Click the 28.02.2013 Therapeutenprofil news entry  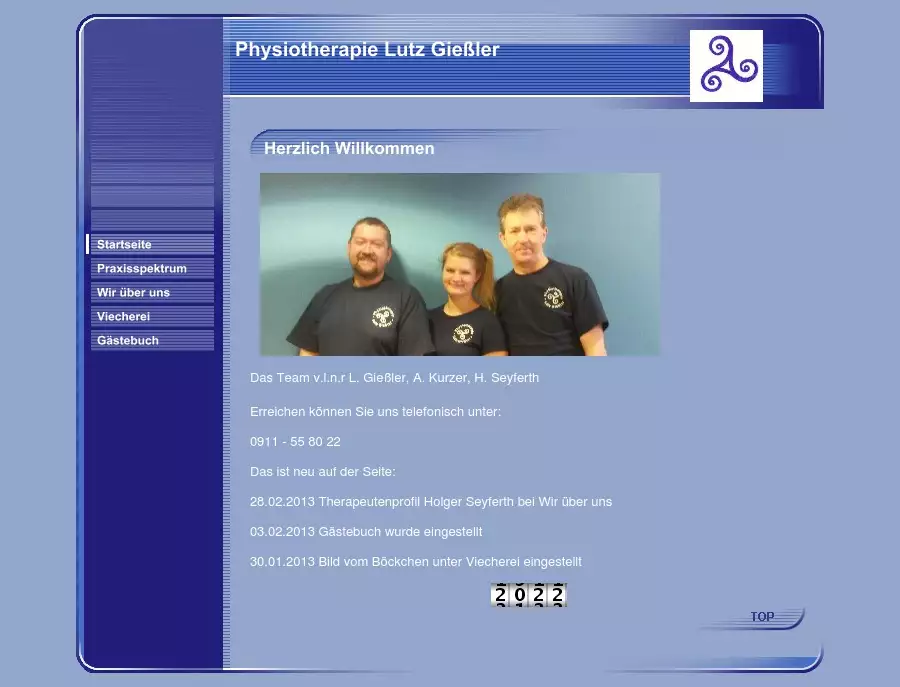point(430,502)
